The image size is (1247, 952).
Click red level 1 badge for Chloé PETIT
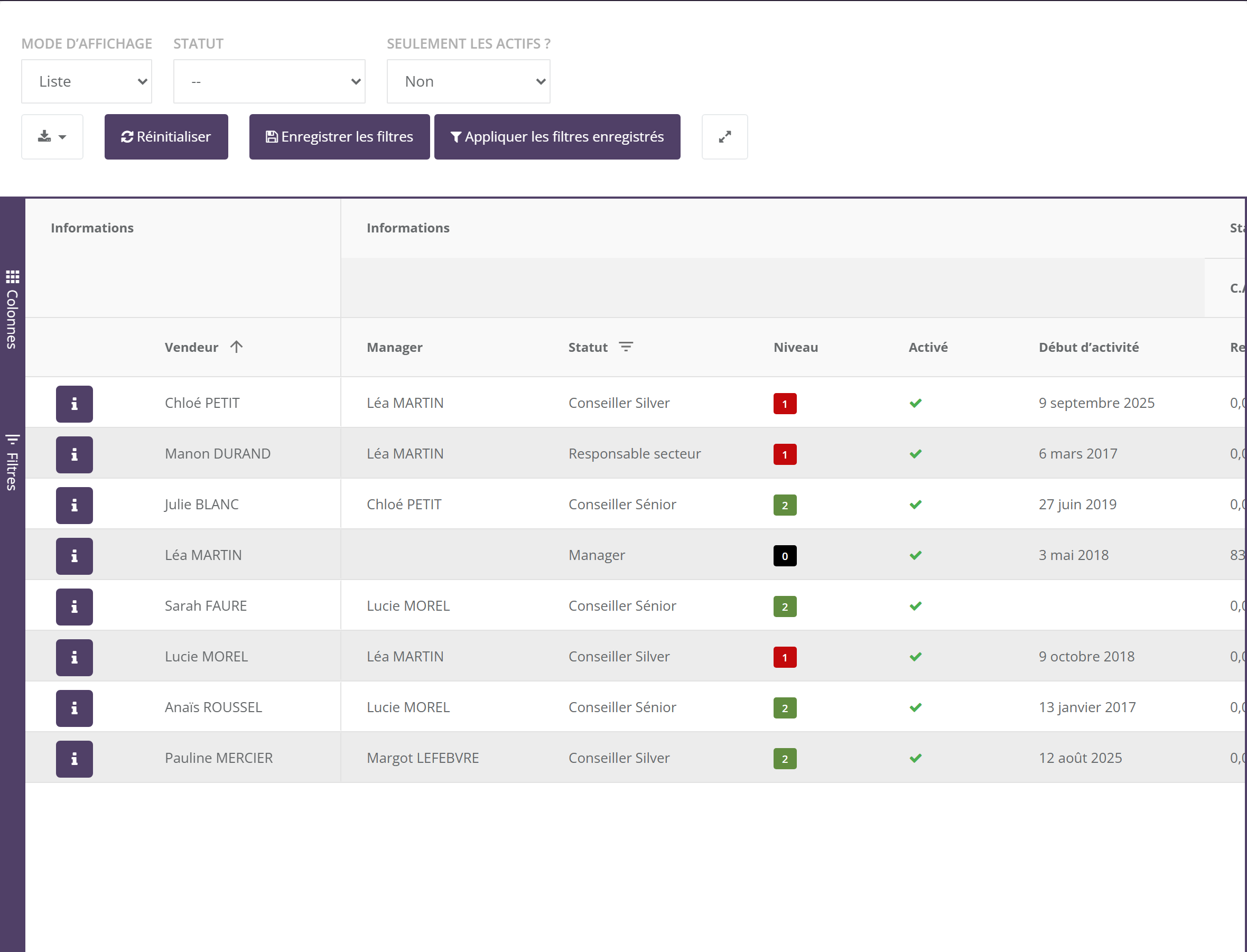785,404
